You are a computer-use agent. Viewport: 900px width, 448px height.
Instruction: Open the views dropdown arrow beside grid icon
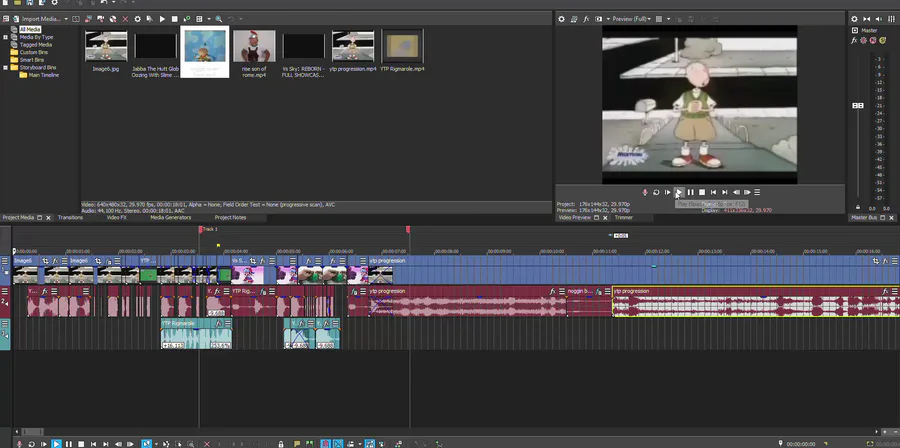point(208,19)
